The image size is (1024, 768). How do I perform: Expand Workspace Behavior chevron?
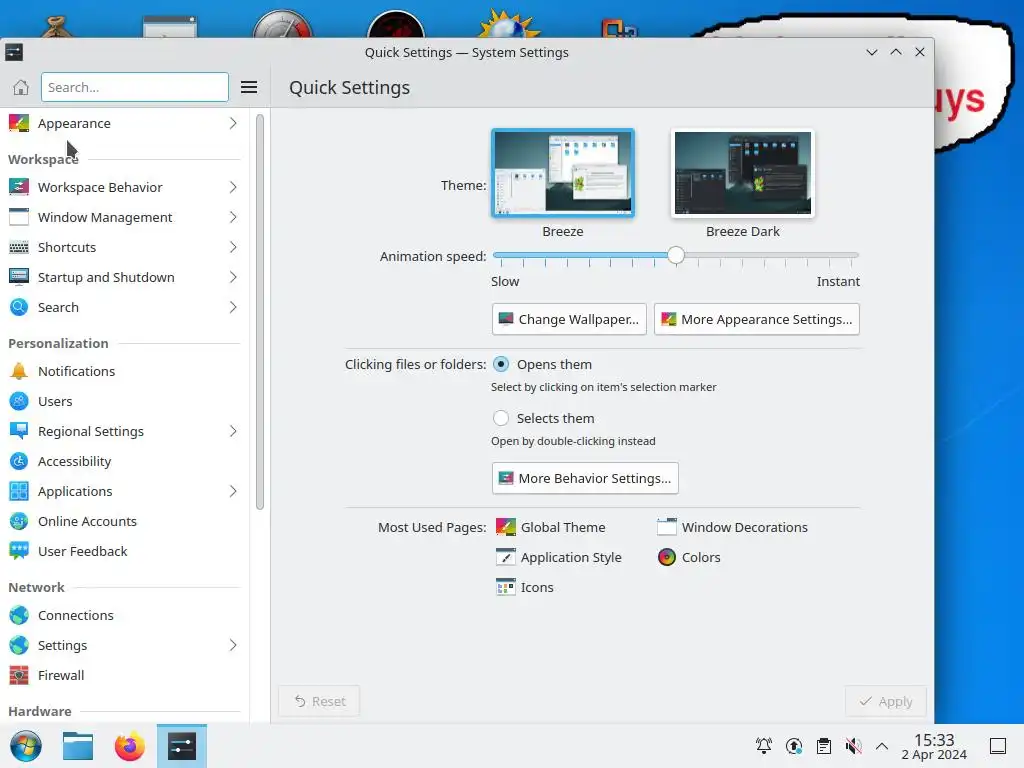click(x=233, y=187)
